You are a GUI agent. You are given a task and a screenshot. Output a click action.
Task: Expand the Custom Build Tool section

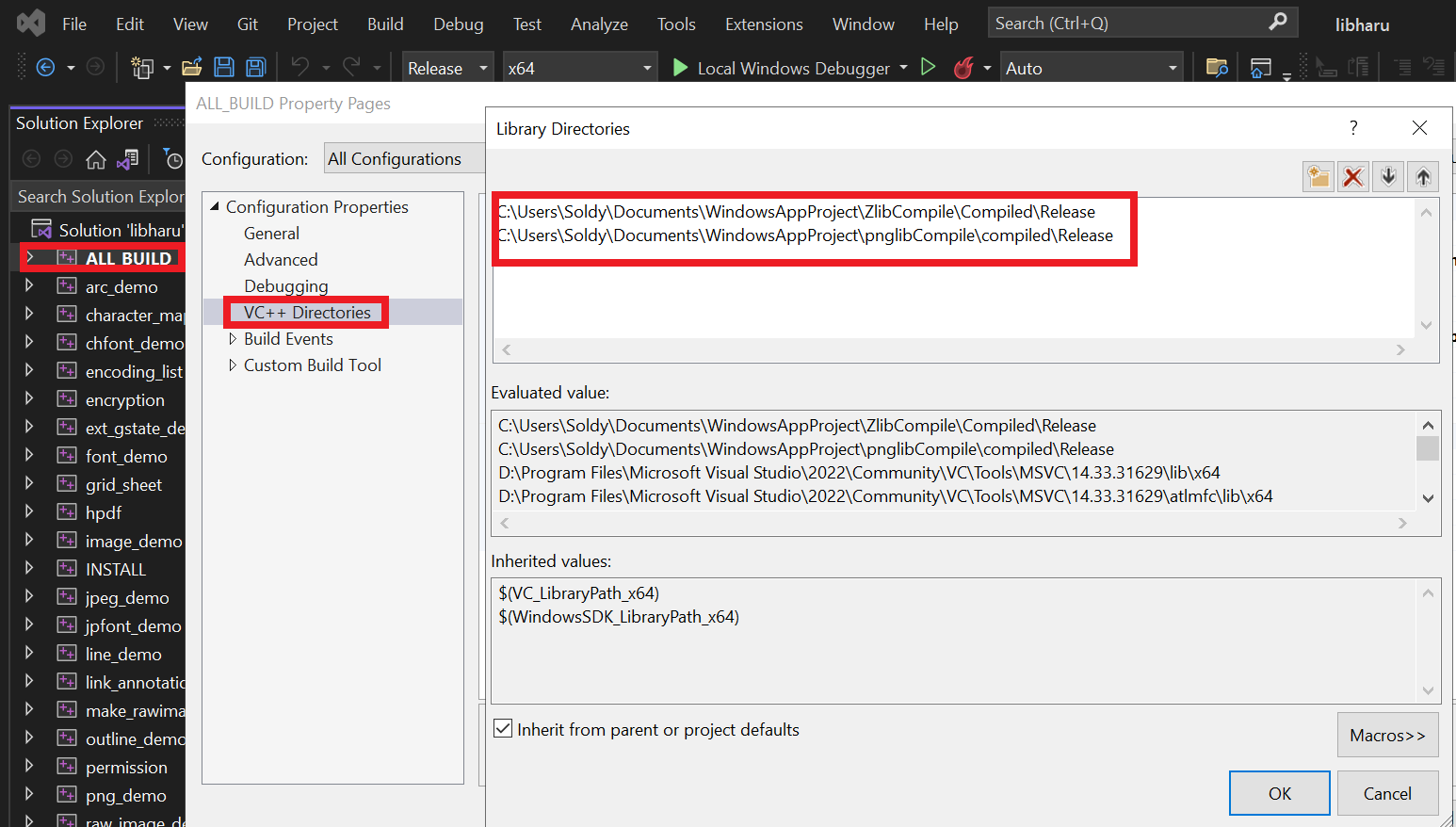point(233,365)
